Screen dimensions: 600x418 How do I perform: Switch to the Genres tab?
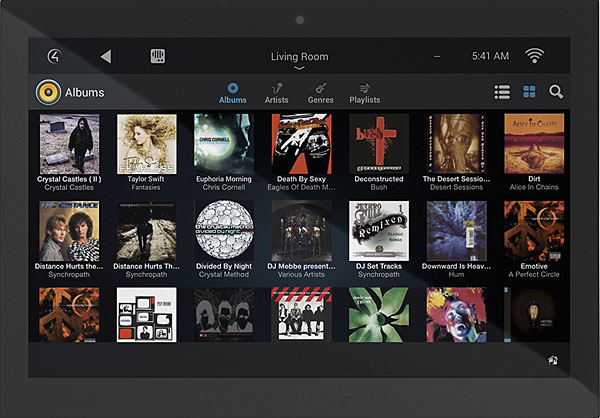tap(321, 93)
